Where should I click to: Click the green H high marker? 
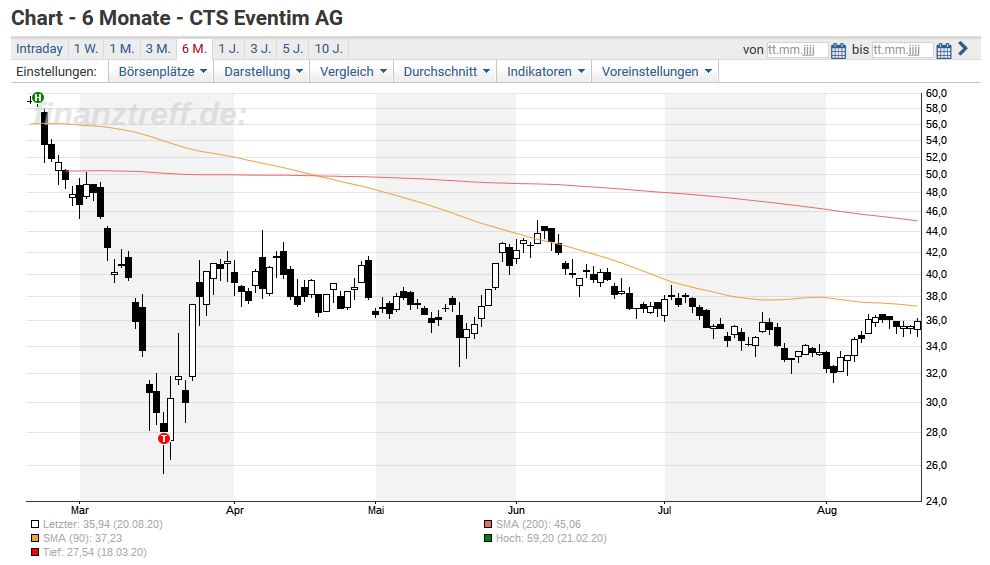point(38,97)
